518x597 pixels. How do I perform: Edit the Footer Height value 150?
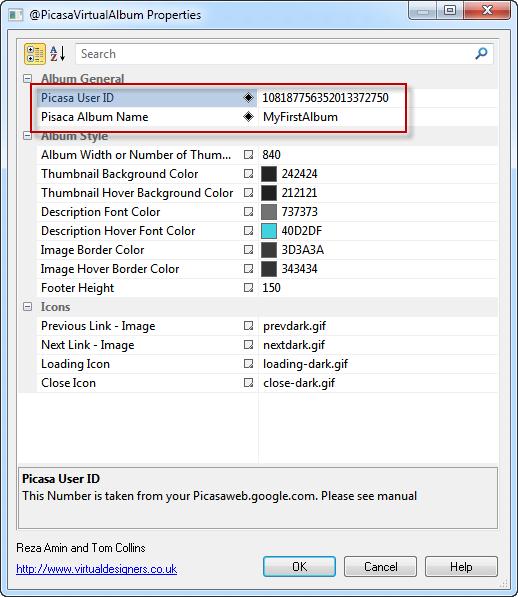pos(271,288)
